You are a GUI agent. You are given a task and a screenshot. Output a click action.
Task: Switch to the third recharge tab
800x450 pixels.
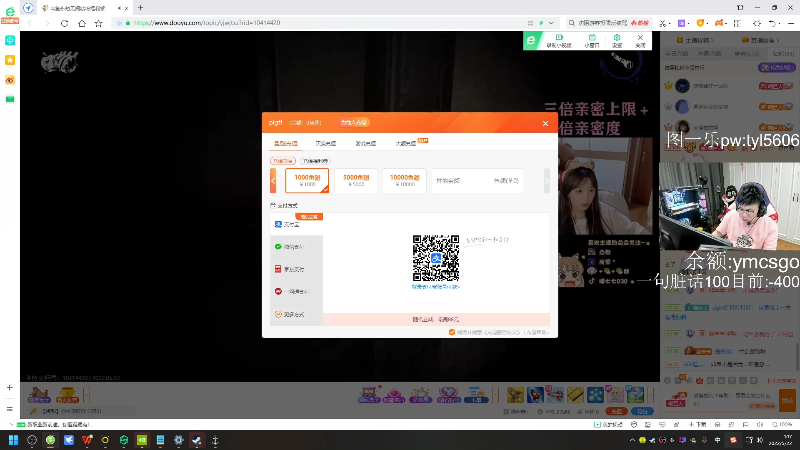point(365,143)
